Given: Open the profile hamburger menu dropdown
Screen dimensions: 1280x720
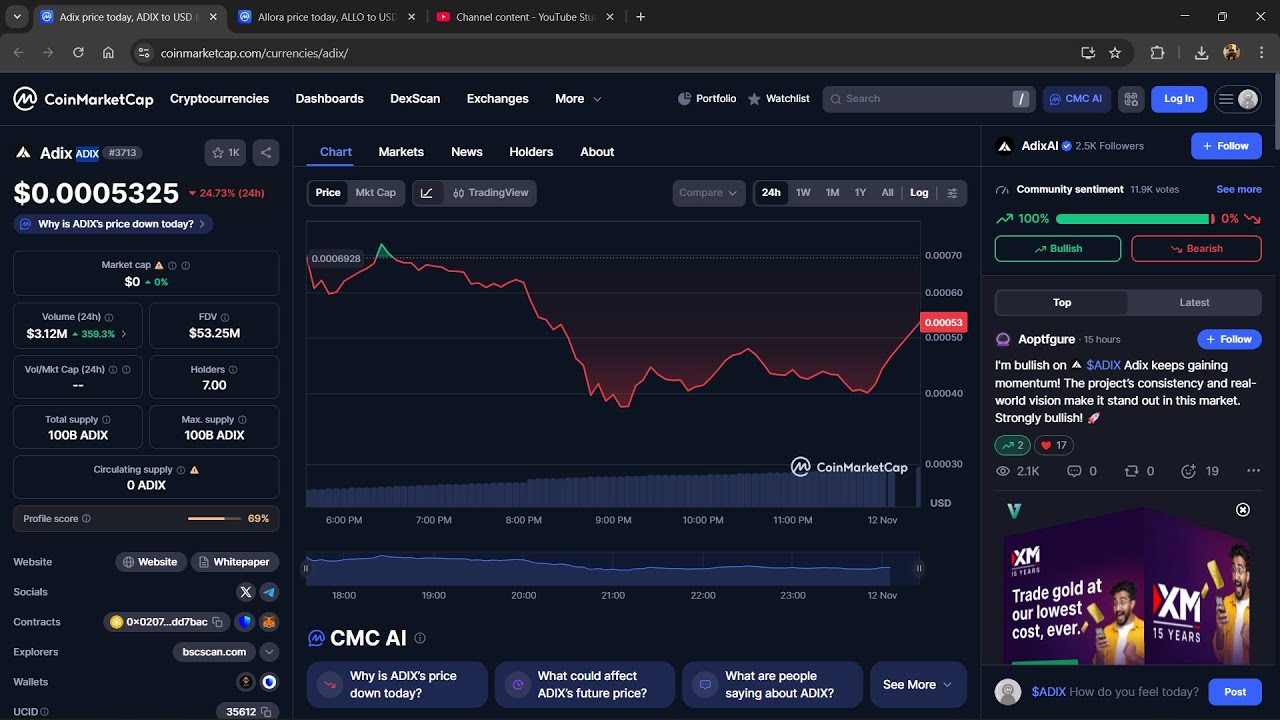Looking at the screenshot, I should click(x=1238, y=99).
